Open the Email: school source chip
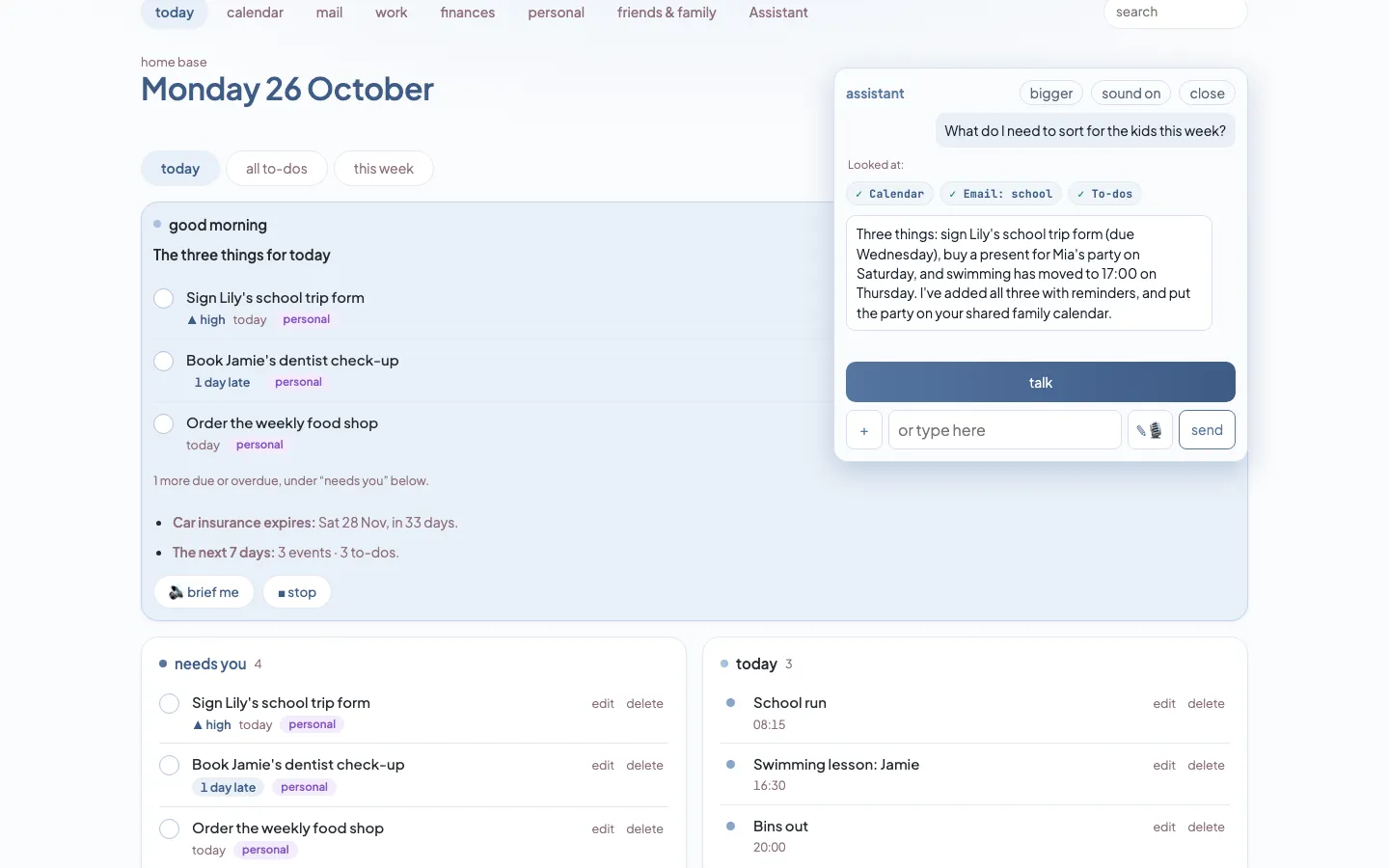Screen dimensions: 1389x868 (1000, 194)
